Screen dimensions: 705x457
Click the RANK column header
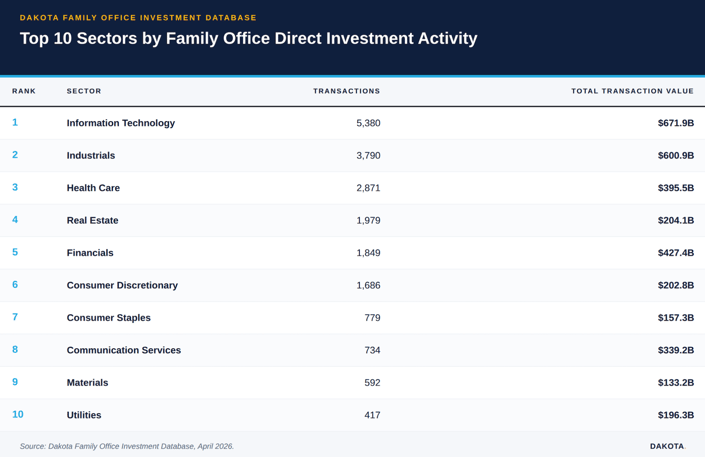(x=24, y=91)
